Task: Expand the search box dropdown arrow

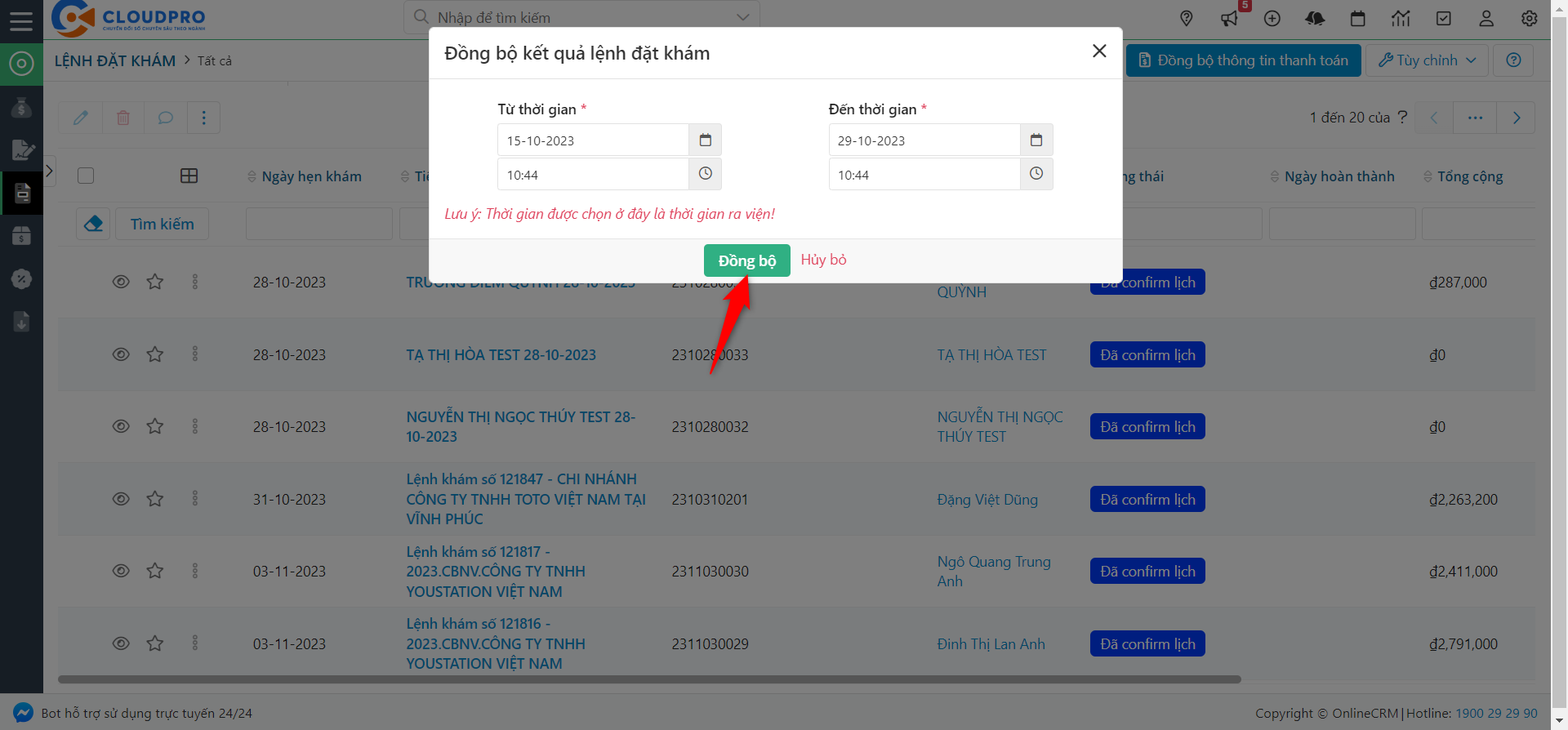Action: tap(742, 17)
